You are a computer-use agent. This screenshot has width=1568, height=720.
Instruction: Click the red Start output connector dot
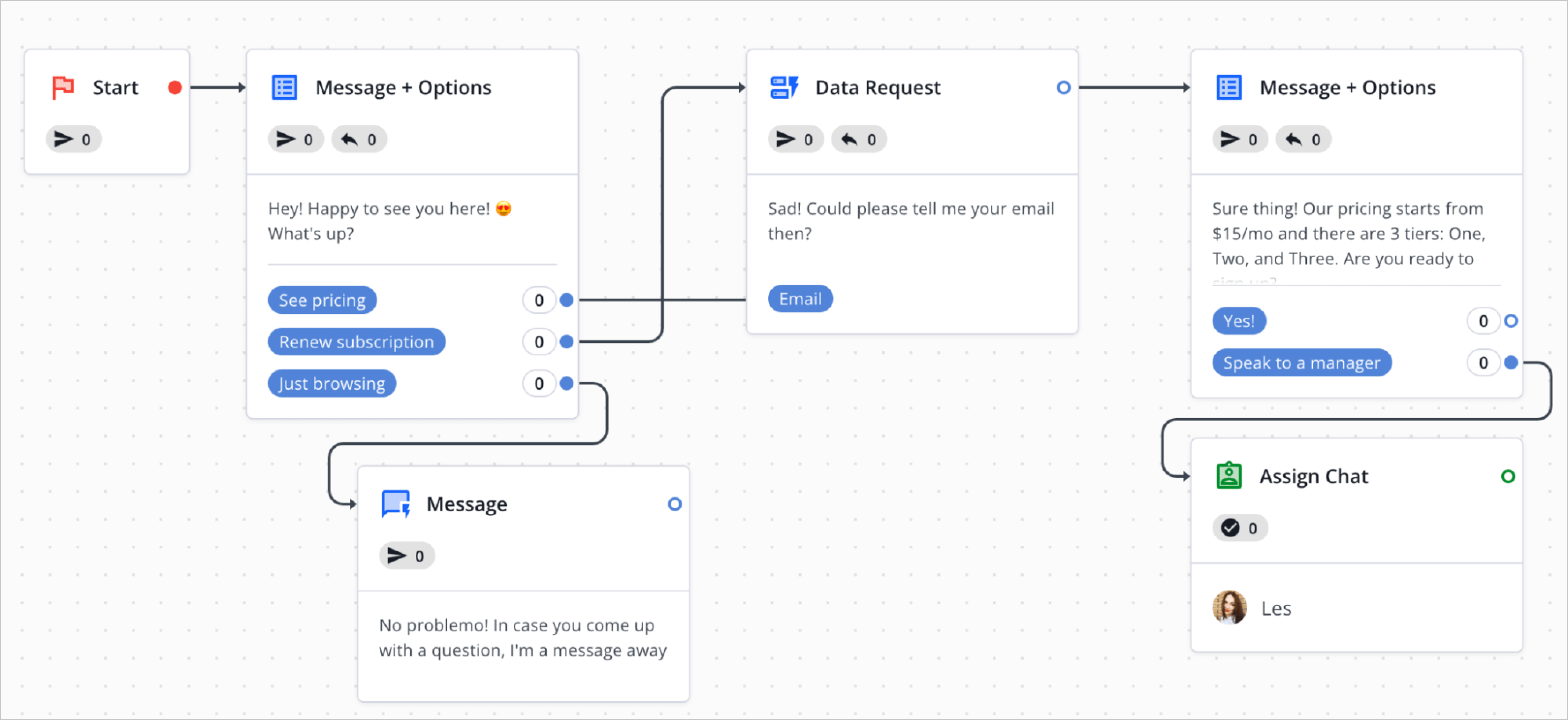pos(175,87)
